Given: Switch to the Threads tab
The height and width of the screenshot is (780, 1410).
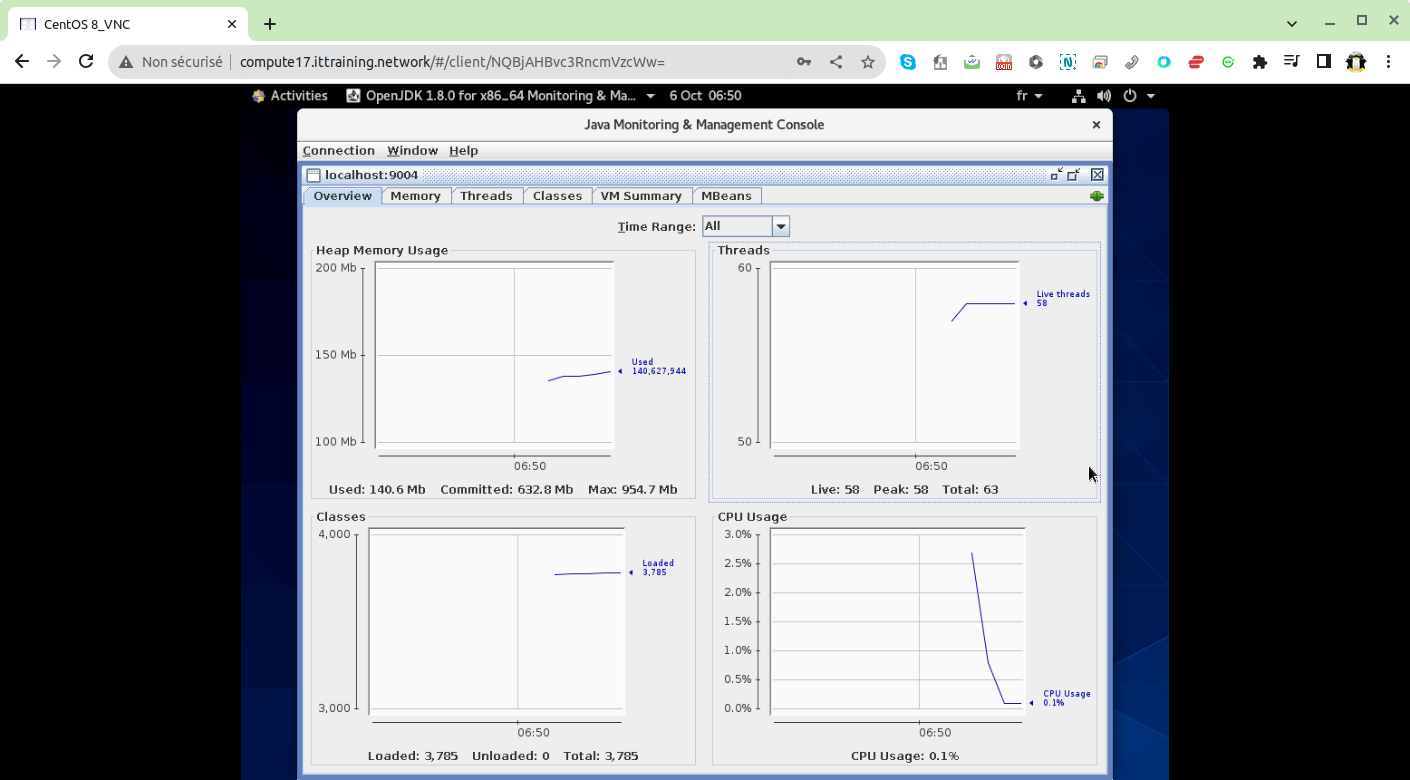Looking at the screenshot, I should pyautogui.click(x=486, y=196).
